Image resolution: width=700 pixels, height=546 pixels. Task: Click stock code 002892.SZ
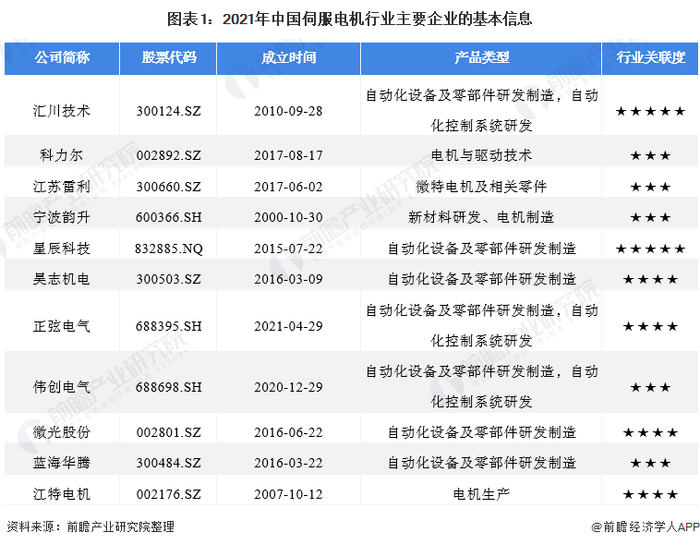[x=169, y=155]
